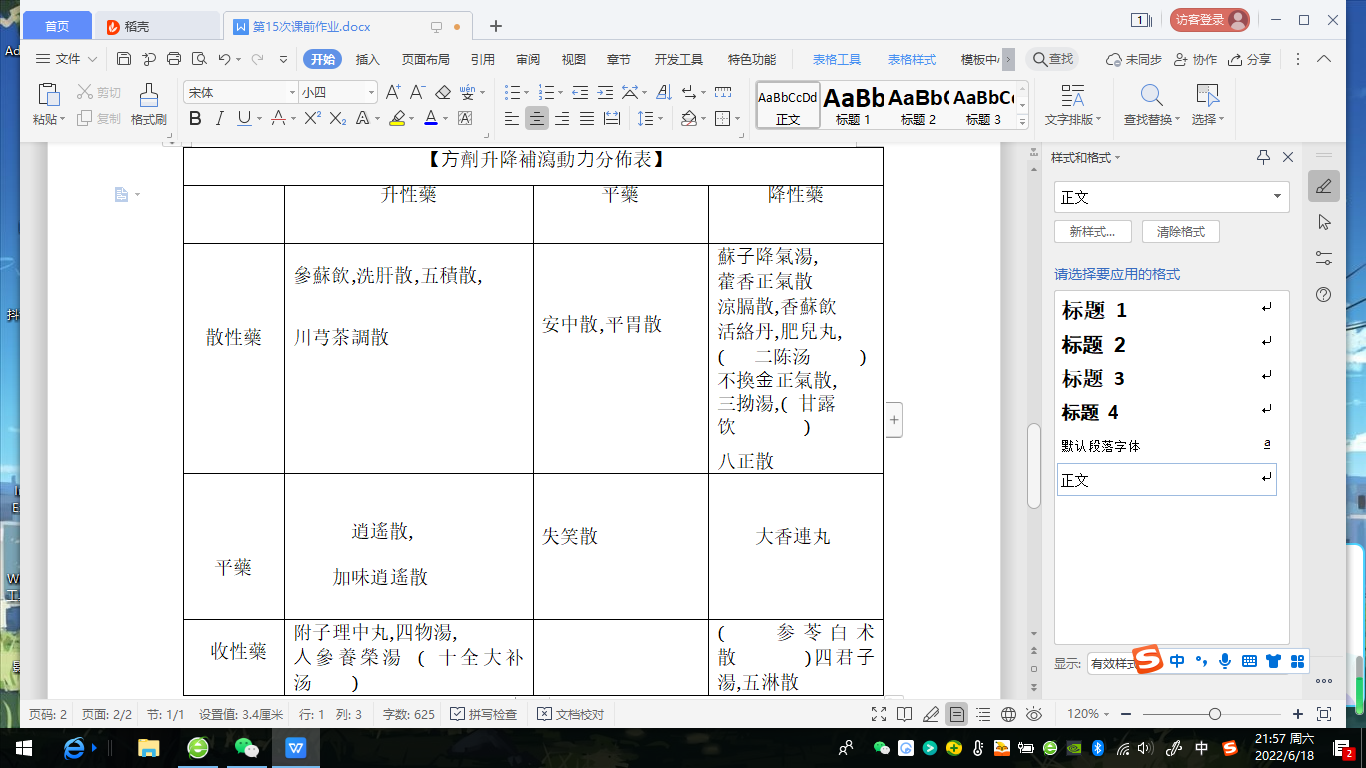
Task: Clear formatting with the eraser icon
Action: pos(443,93)
